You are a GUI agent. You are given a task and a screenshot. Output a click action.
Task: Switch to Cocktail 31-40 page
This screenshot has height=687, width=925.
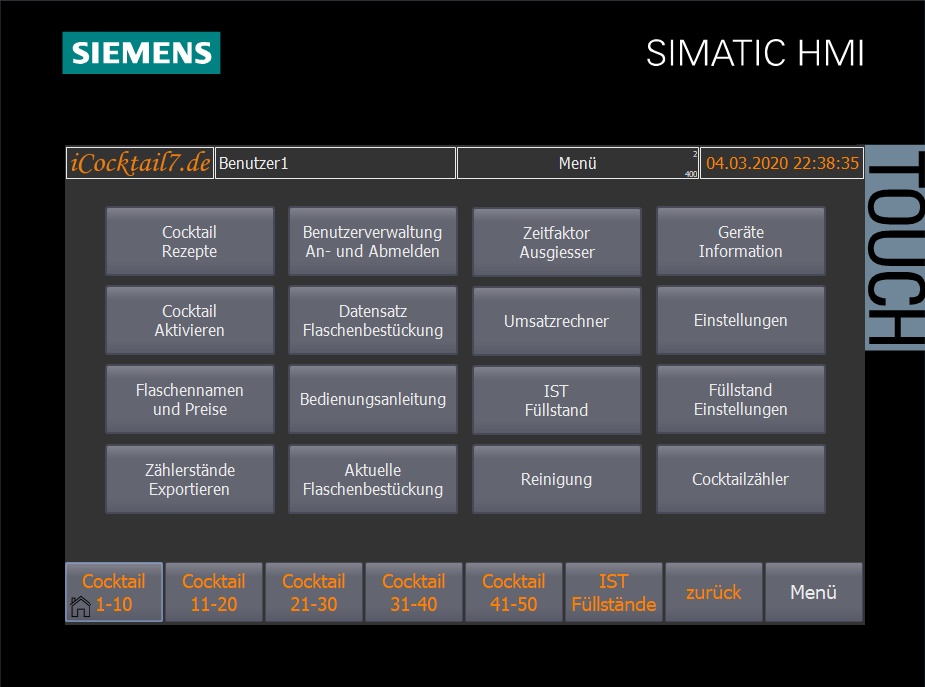[414, 592]
